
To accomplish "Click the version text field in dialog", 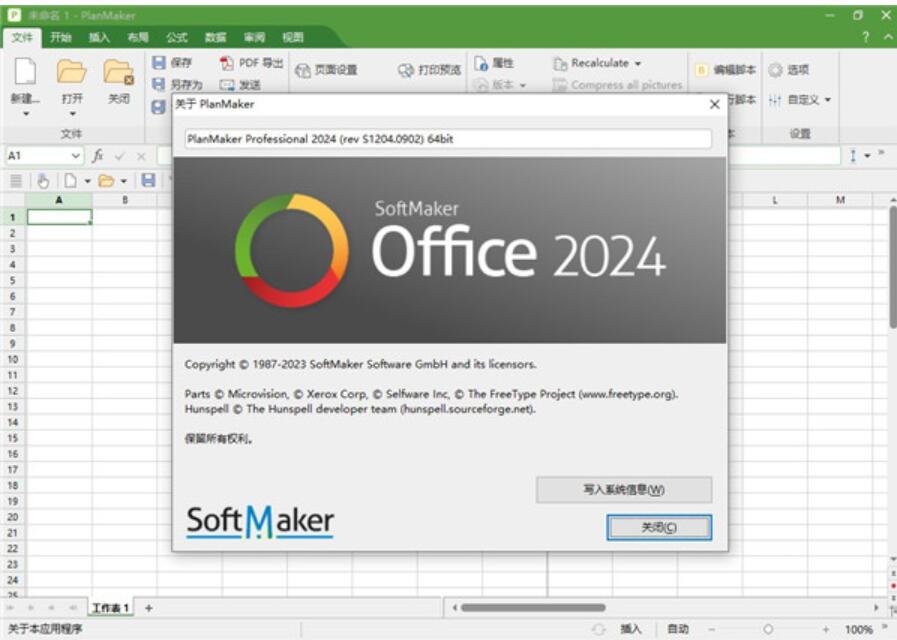I will [448, 139].
